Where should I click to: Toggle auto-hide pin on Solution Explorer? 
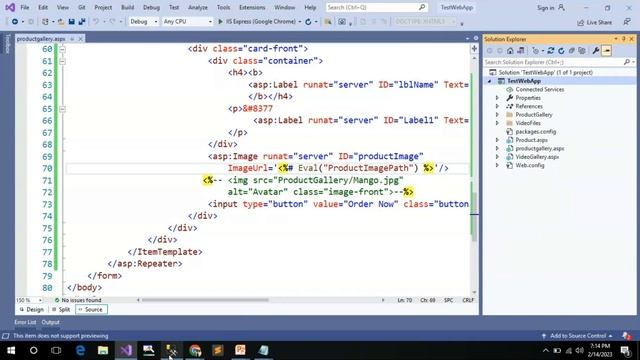tap(624, 39)
